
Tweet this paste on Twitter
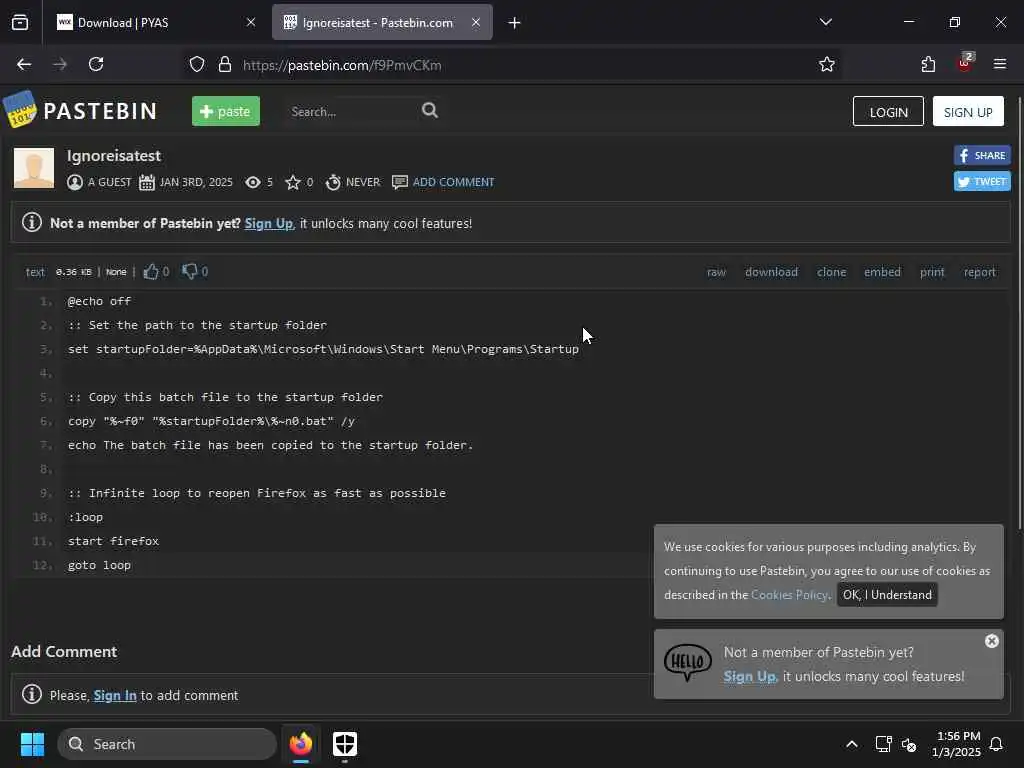982,182
